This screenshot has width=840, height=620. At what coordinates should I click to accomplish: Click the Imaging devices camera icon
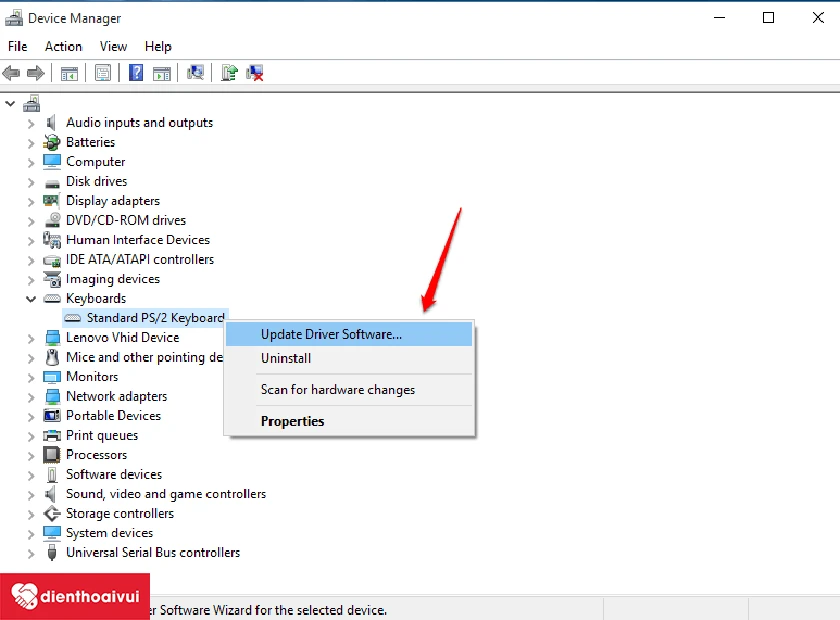[52, 279]
